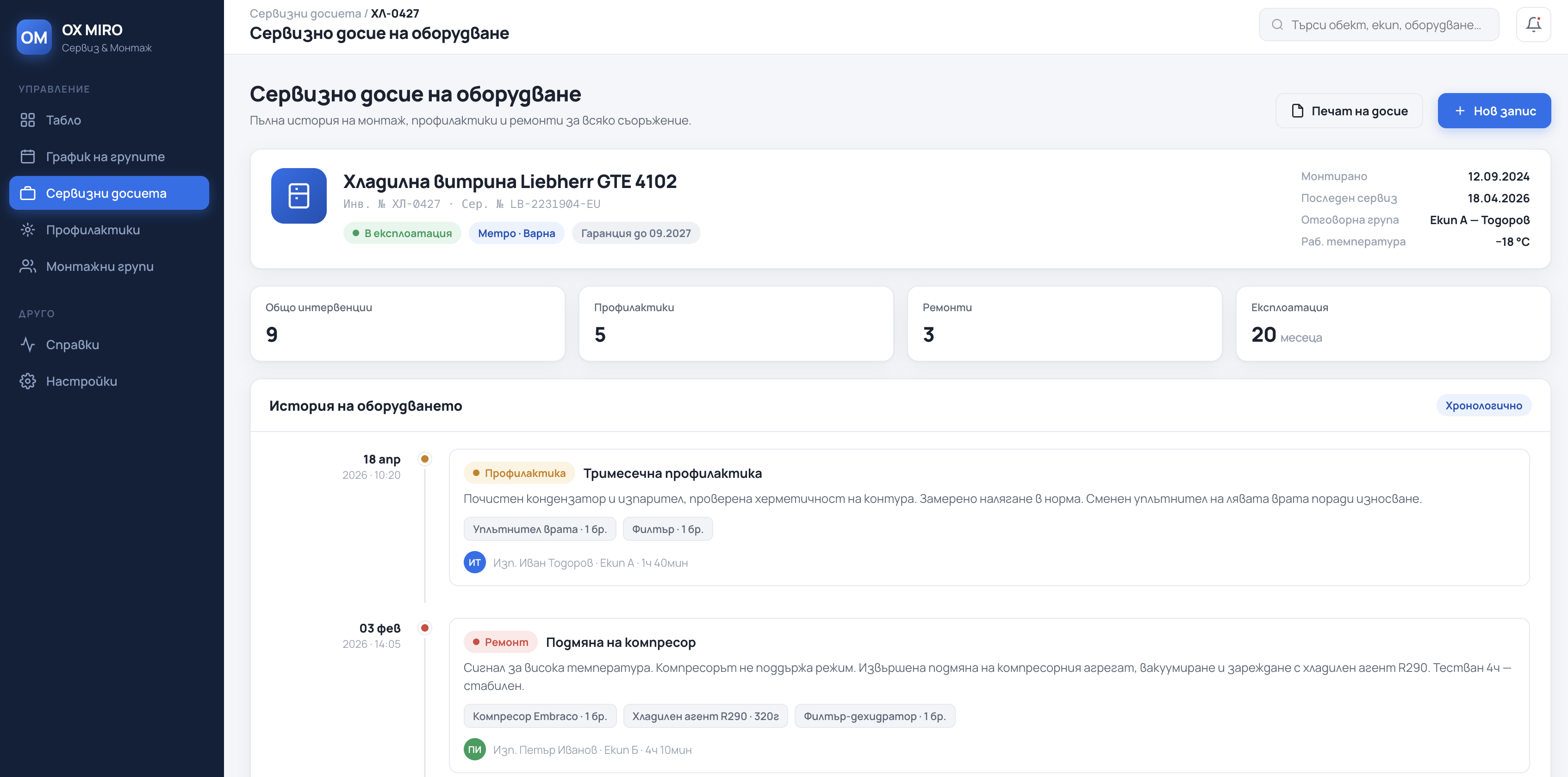Click the notification bell icon
The width and height of the screenshot is (1568, 777).
1533,25
